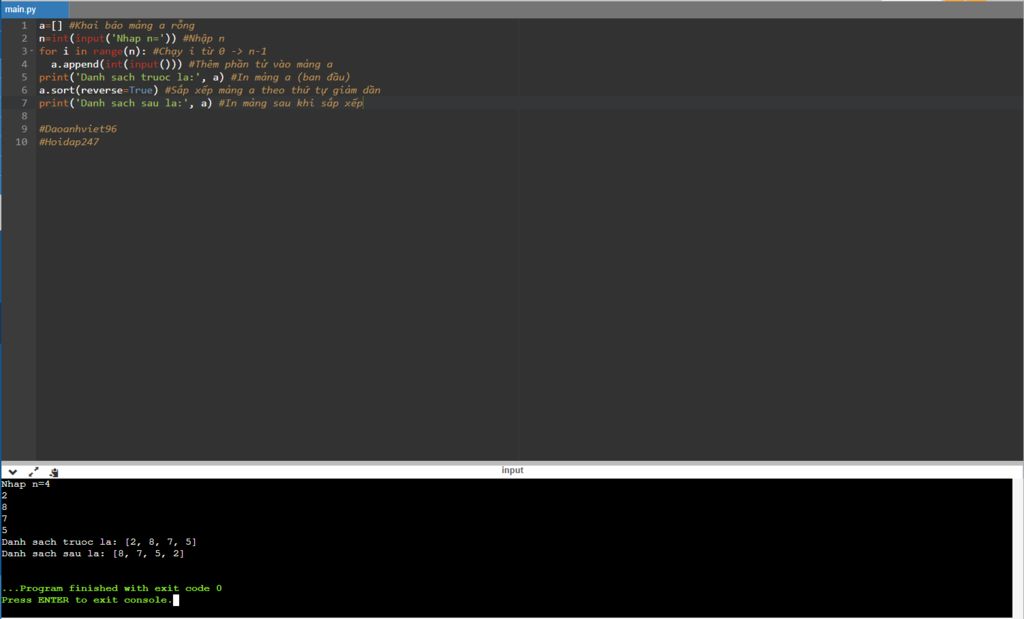
Task: Switch to the main.py tab
Action: click(x=34, y=9)
